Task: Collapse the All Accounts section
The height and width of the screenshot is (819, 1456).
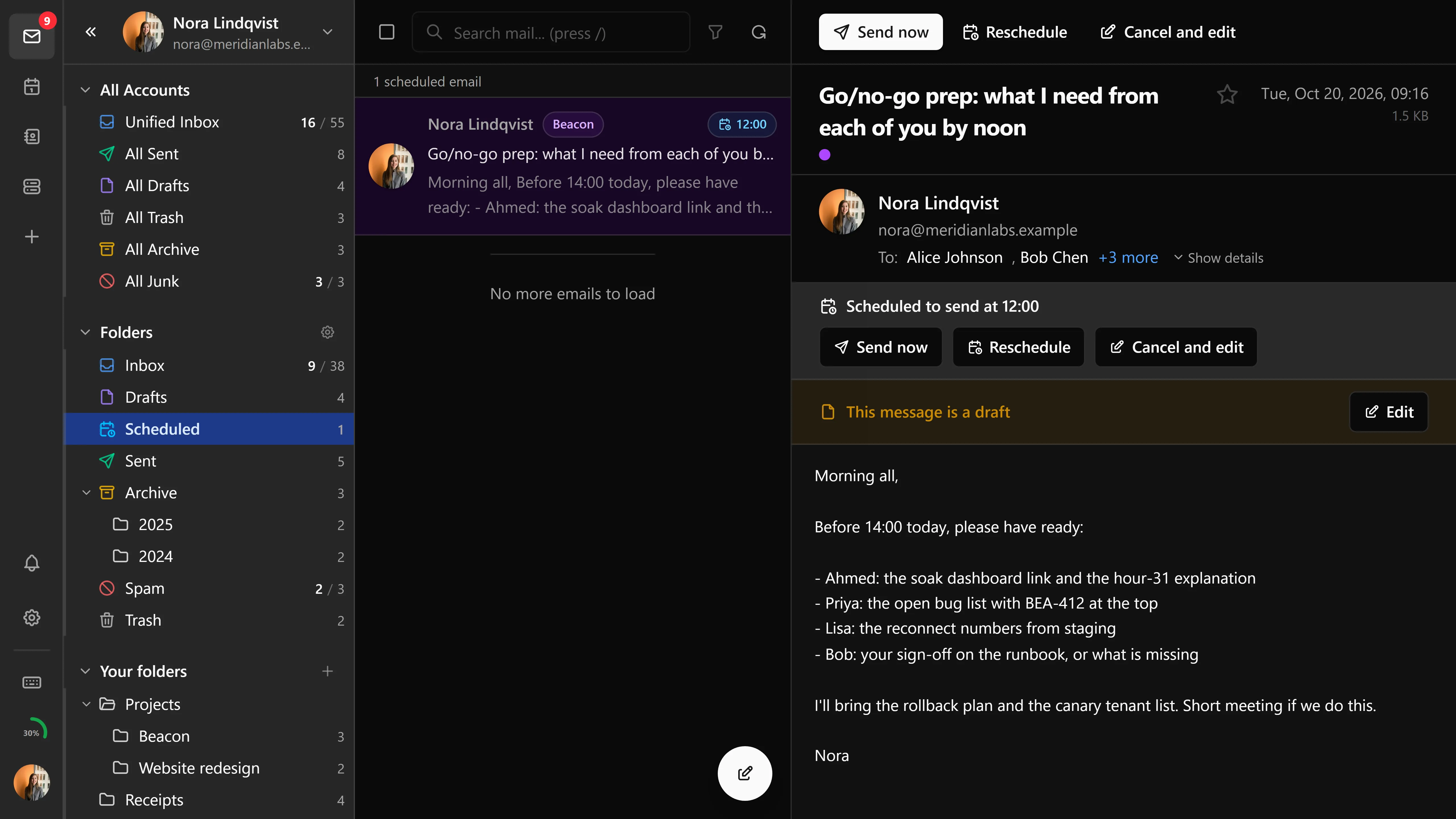Action: point(85,90)
